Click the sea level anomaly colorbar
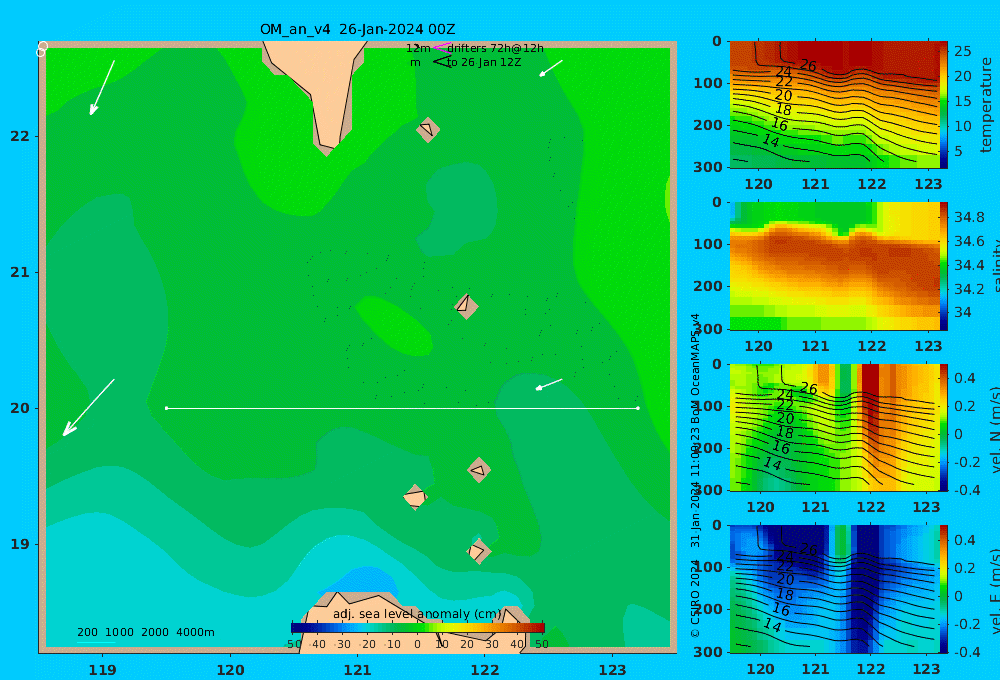This screenshot has width=1000, height=680. point(418,628)
